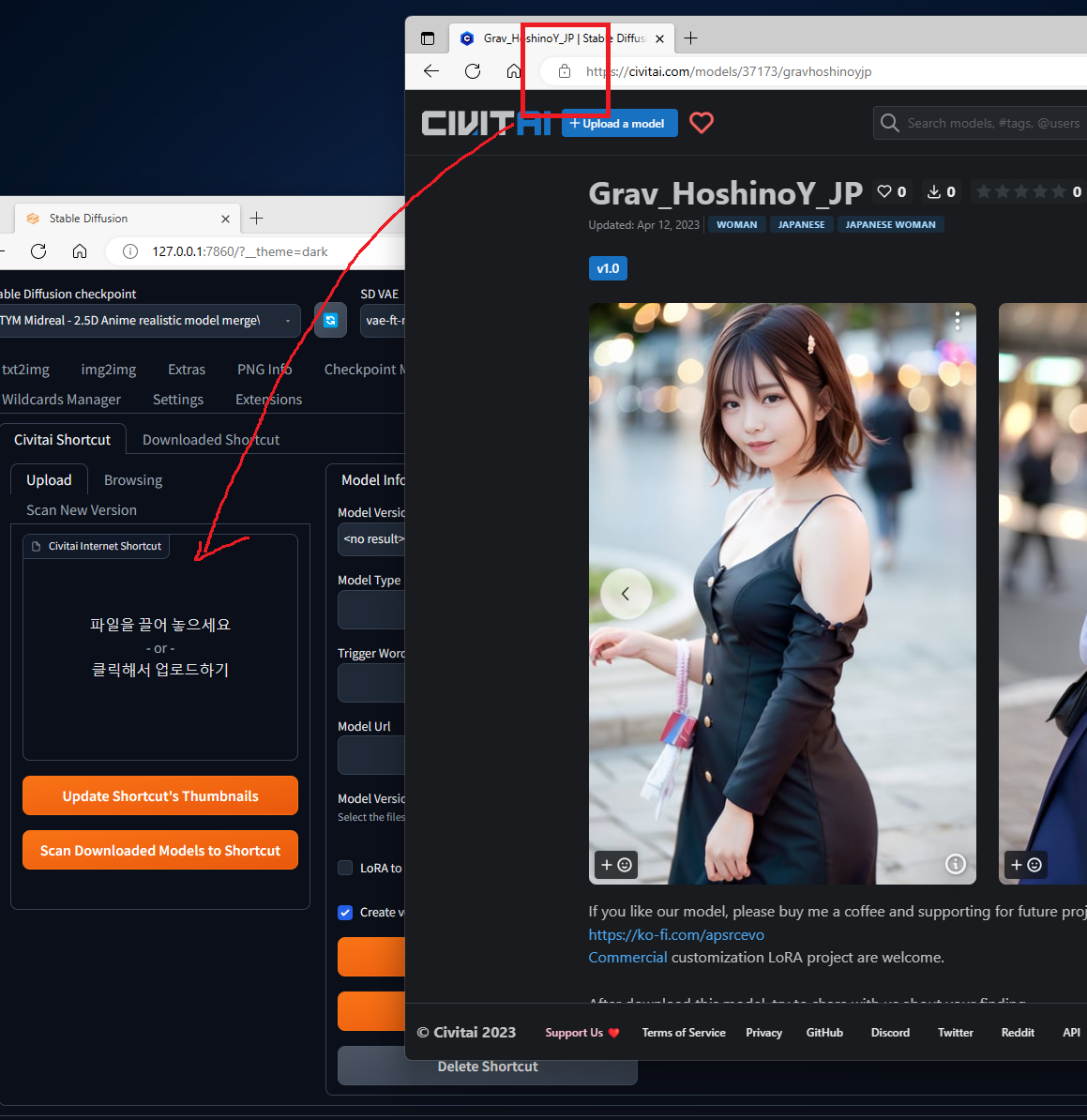Select the Downloaded Shortcut tab
Image resolution: width=1087 pixels, height=1120 pixels.
click(211, 439)
